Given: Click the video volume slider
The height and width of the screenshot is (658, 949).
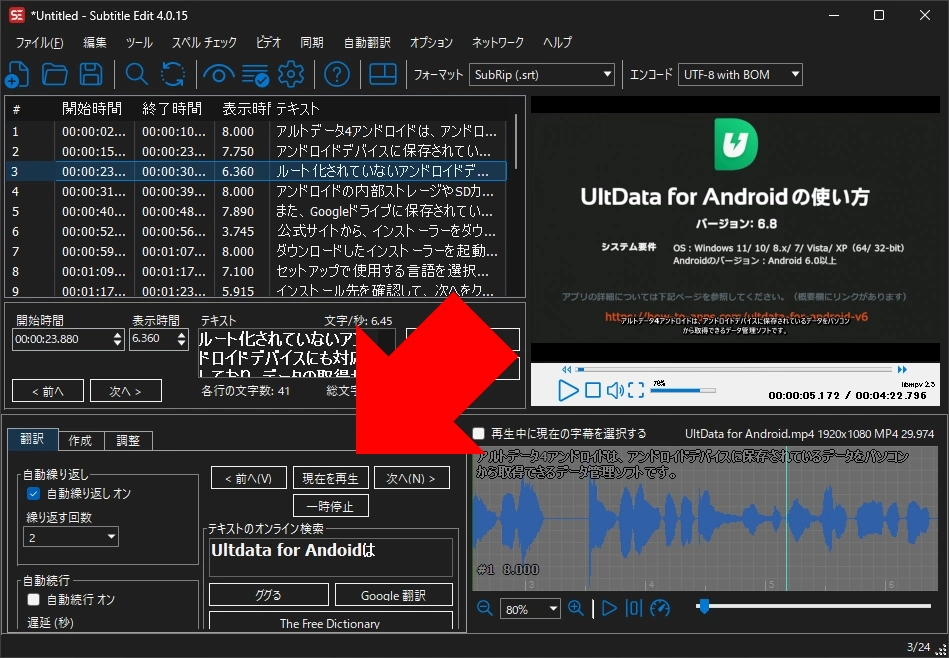Looking at the screenshot, I should pyautogui.click(x=683, y=390).
